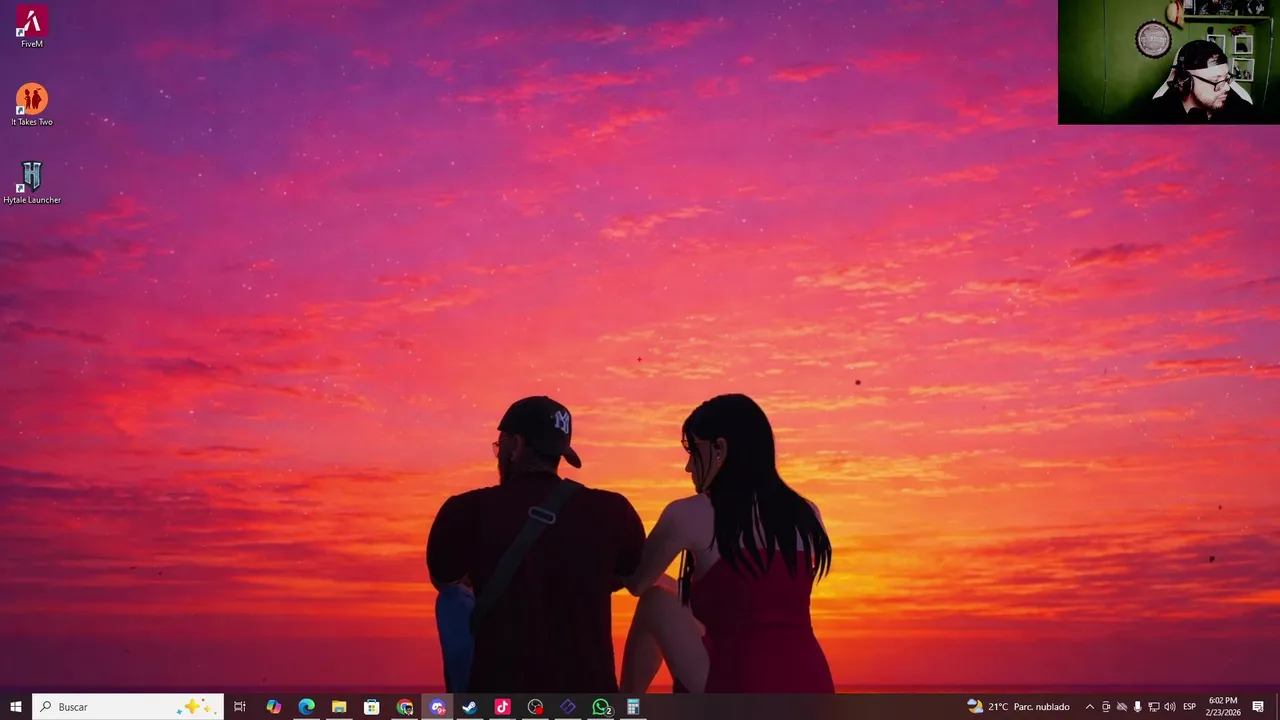Open Google Chrome from the taskbar
Viewport: 1280px width, 720px height.
405,707
